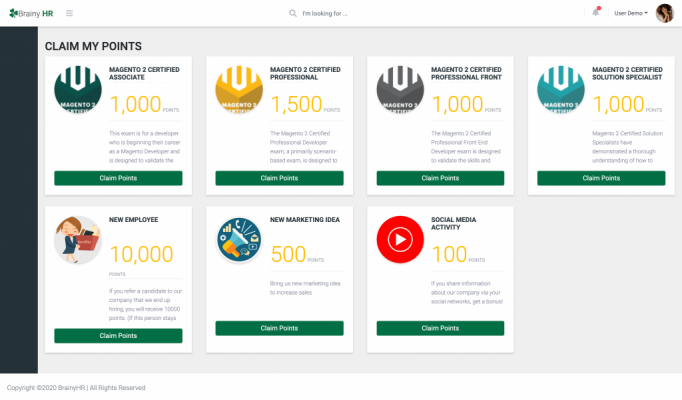This screenshot has height=400, width=682.
Task: Claim points for New Employee
Action: pos(118,336)
